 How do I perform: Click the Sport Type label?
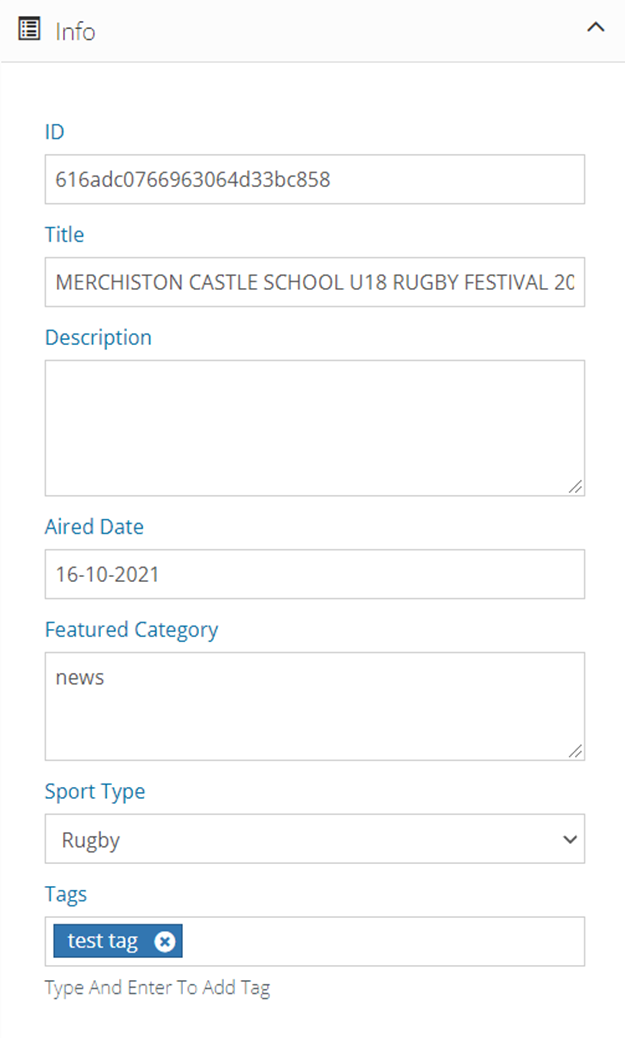[x=95, y=792]
